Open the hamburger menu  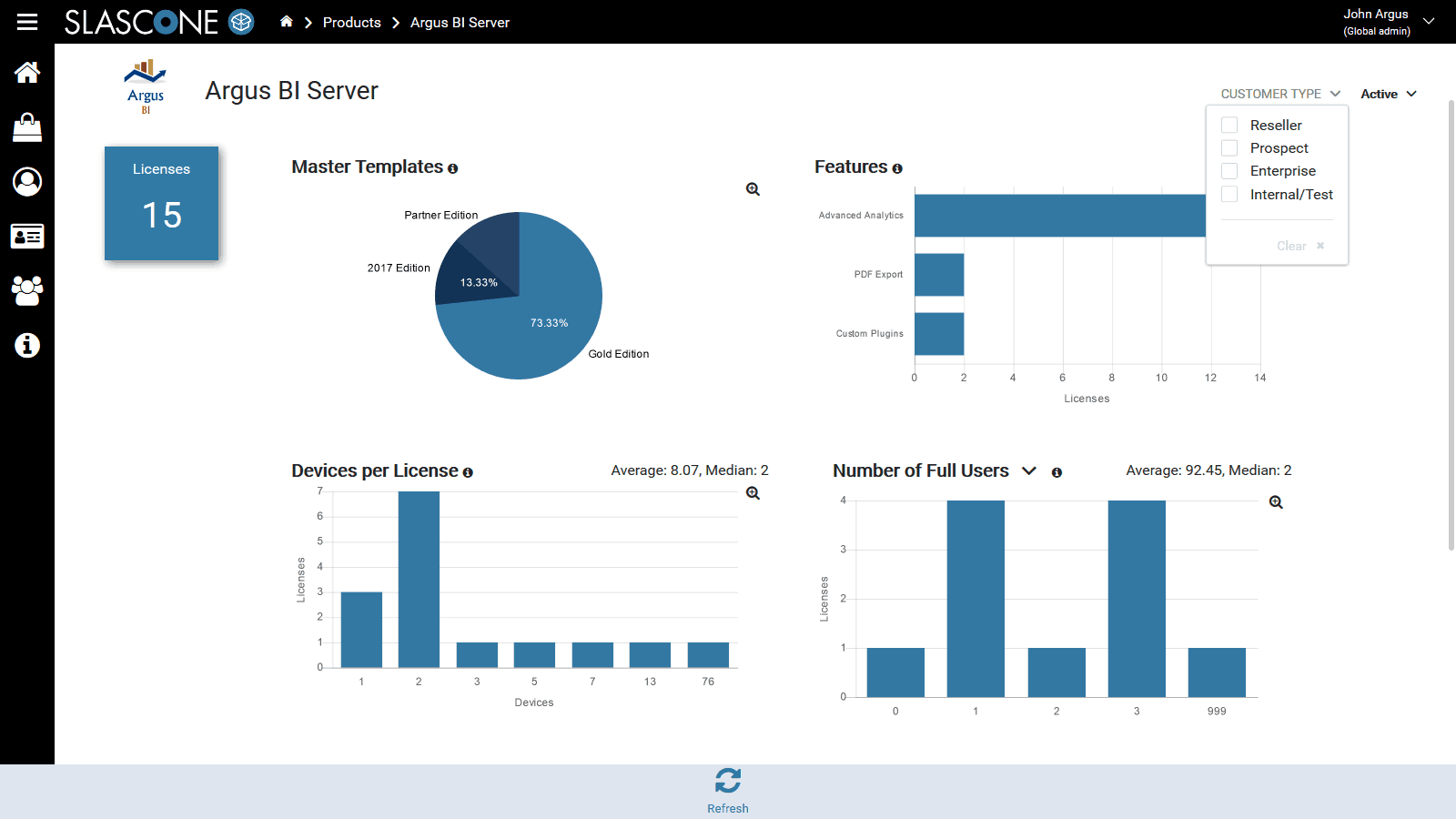tap(27, 22)
